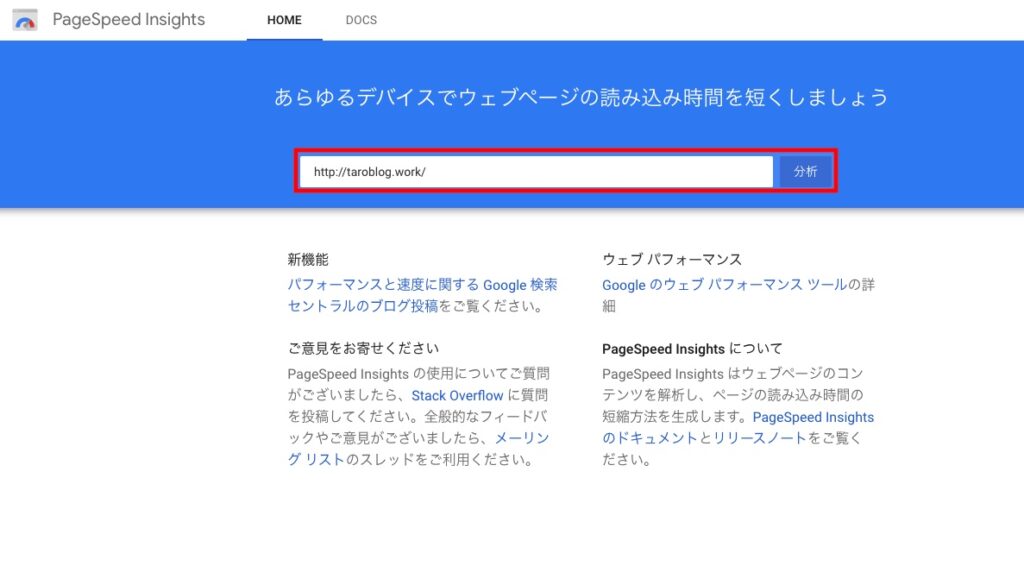Focus the URL input field with taroblog.work
The width and height of the screenshot is (1024, 566).
point(536,172)
